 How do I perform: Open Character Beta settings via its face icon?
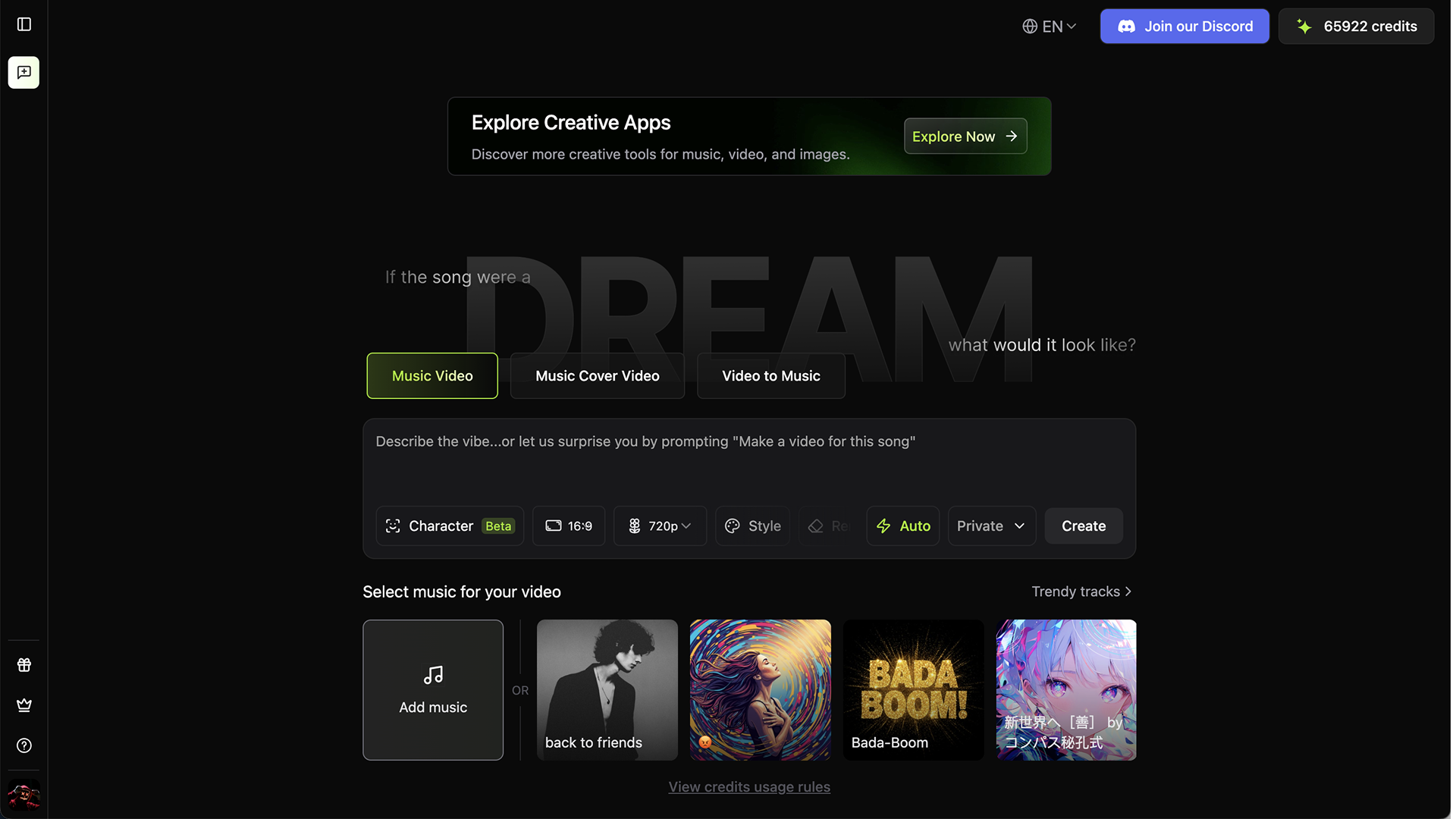(x=393, y=526)
